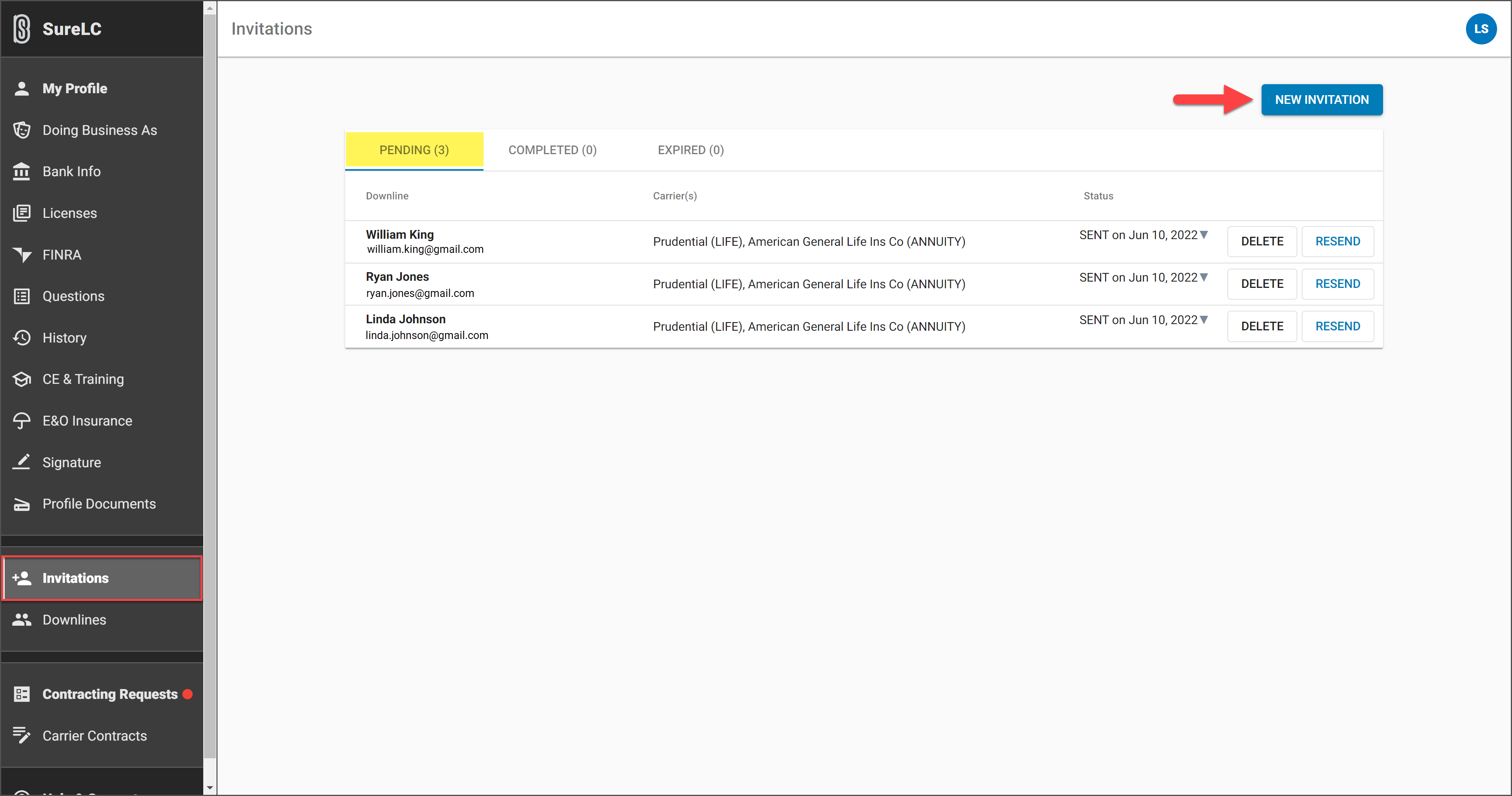Viewport: 1512px width, 796px height.
Task: Click the sidebar scroll up arrow
Action: (210, 8)
